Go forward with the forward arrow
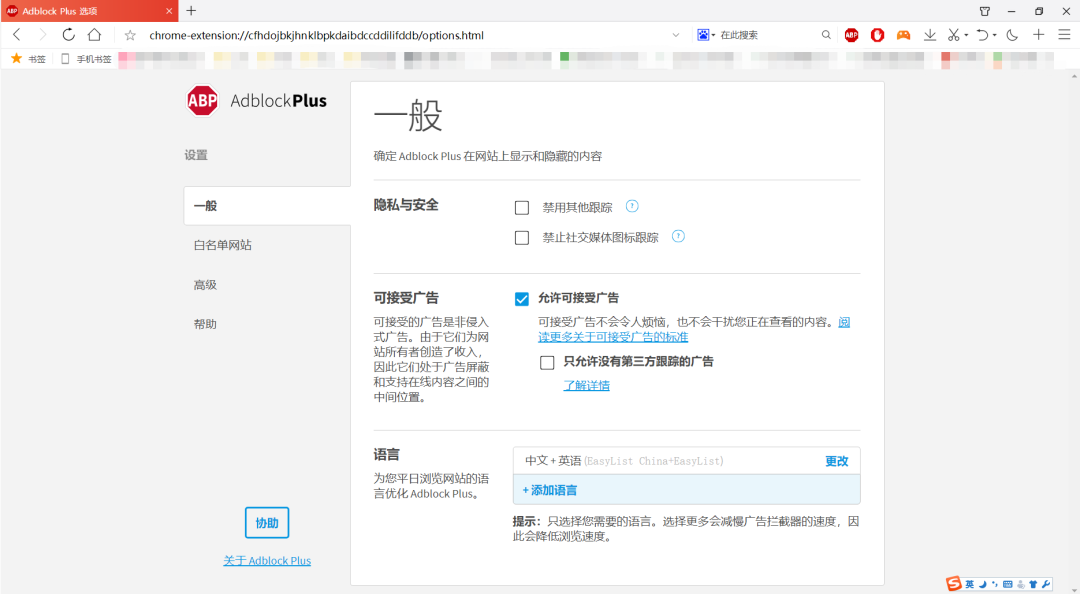The height and width of the screenshot is (594, 1080). click(42, 34)
